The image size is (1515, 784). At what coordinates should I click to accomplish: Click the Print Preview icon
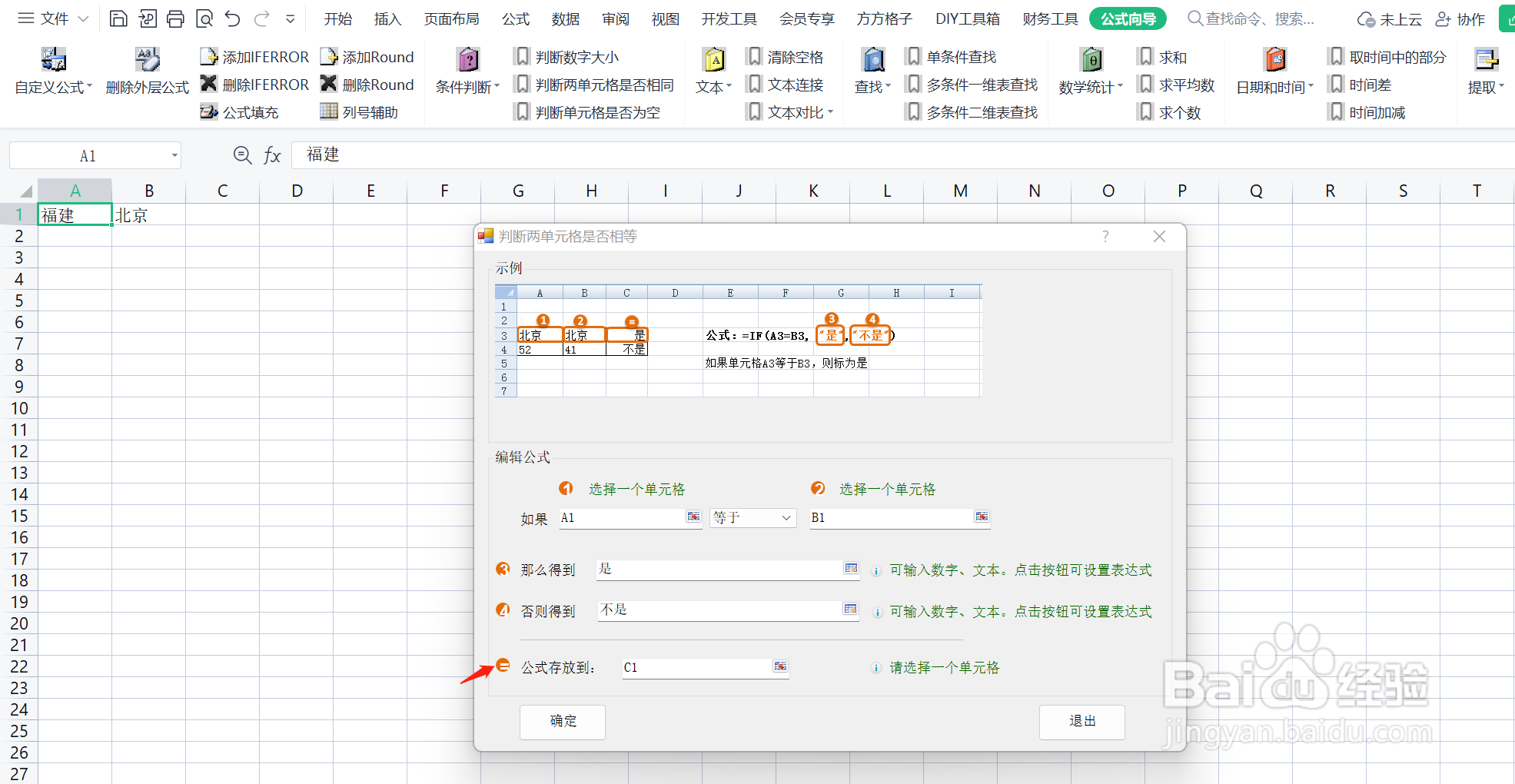coord(204,18)
